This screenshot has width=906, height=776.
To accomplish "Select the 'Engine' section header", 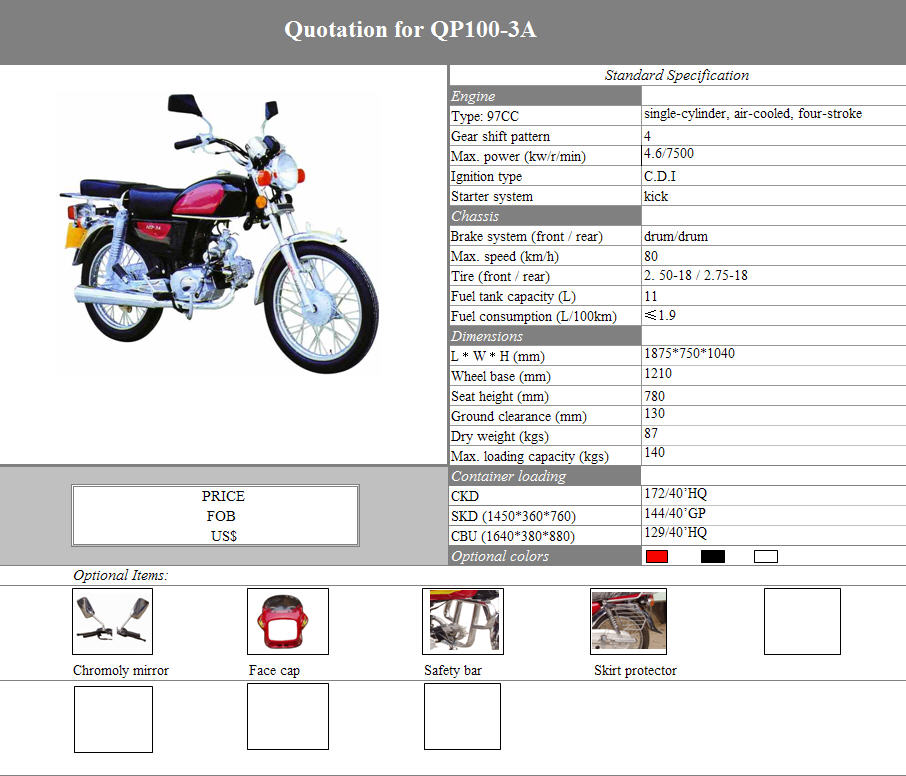I will pos(545,95).
